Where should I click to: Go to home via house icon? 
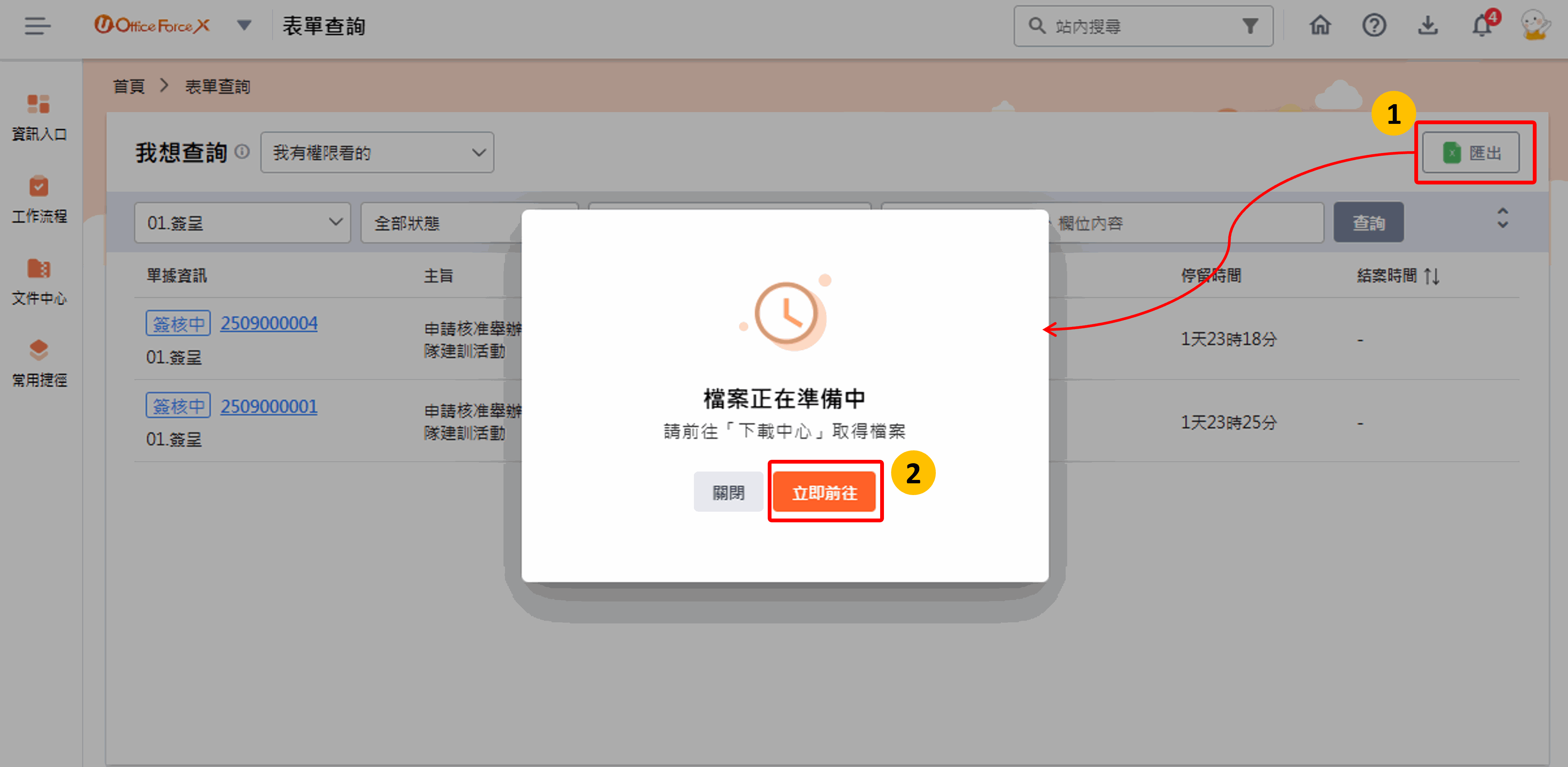[1320, 26]
